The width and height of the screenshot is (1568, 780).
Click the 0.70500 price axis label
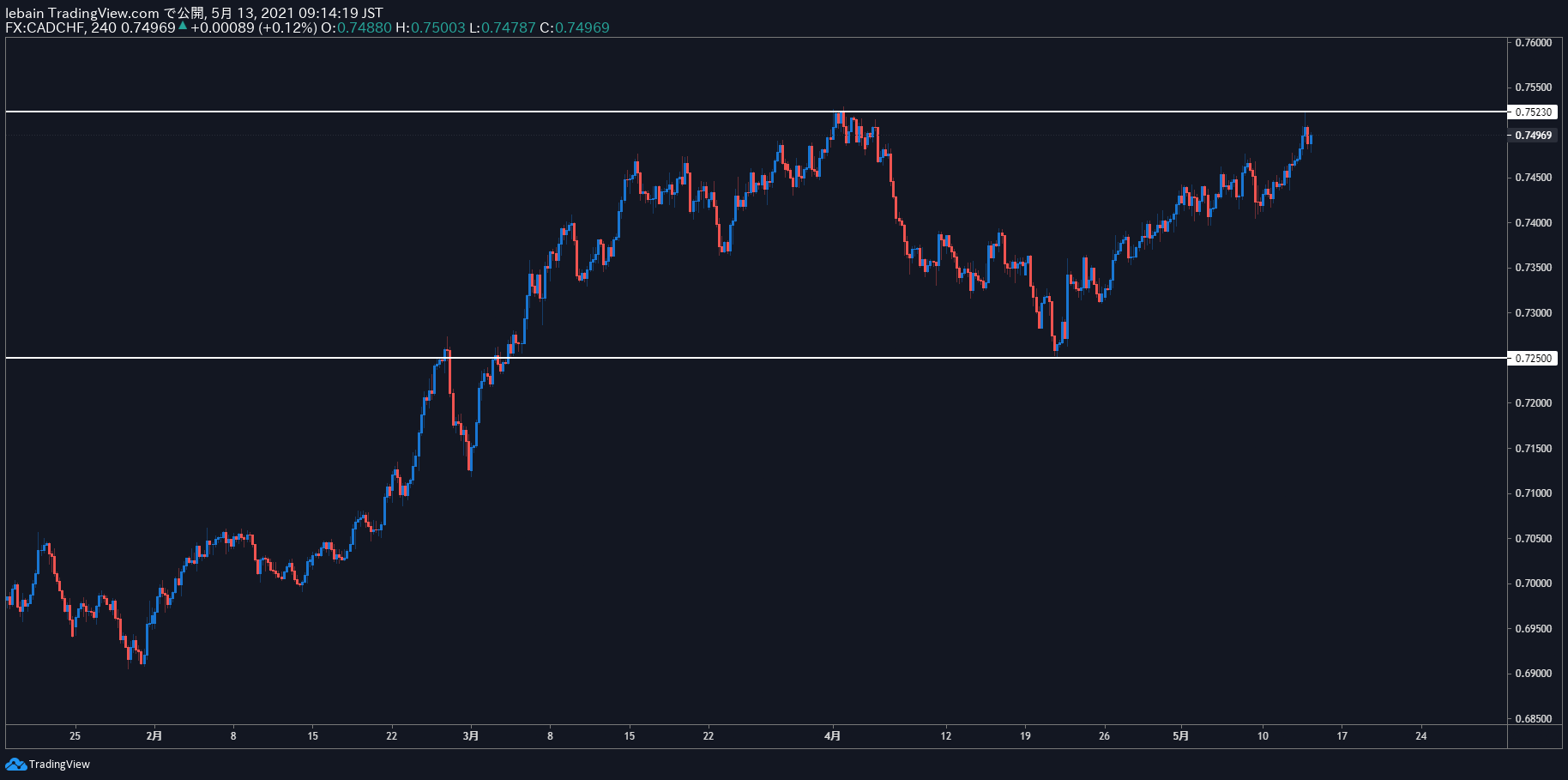(x=1534, y=539)
